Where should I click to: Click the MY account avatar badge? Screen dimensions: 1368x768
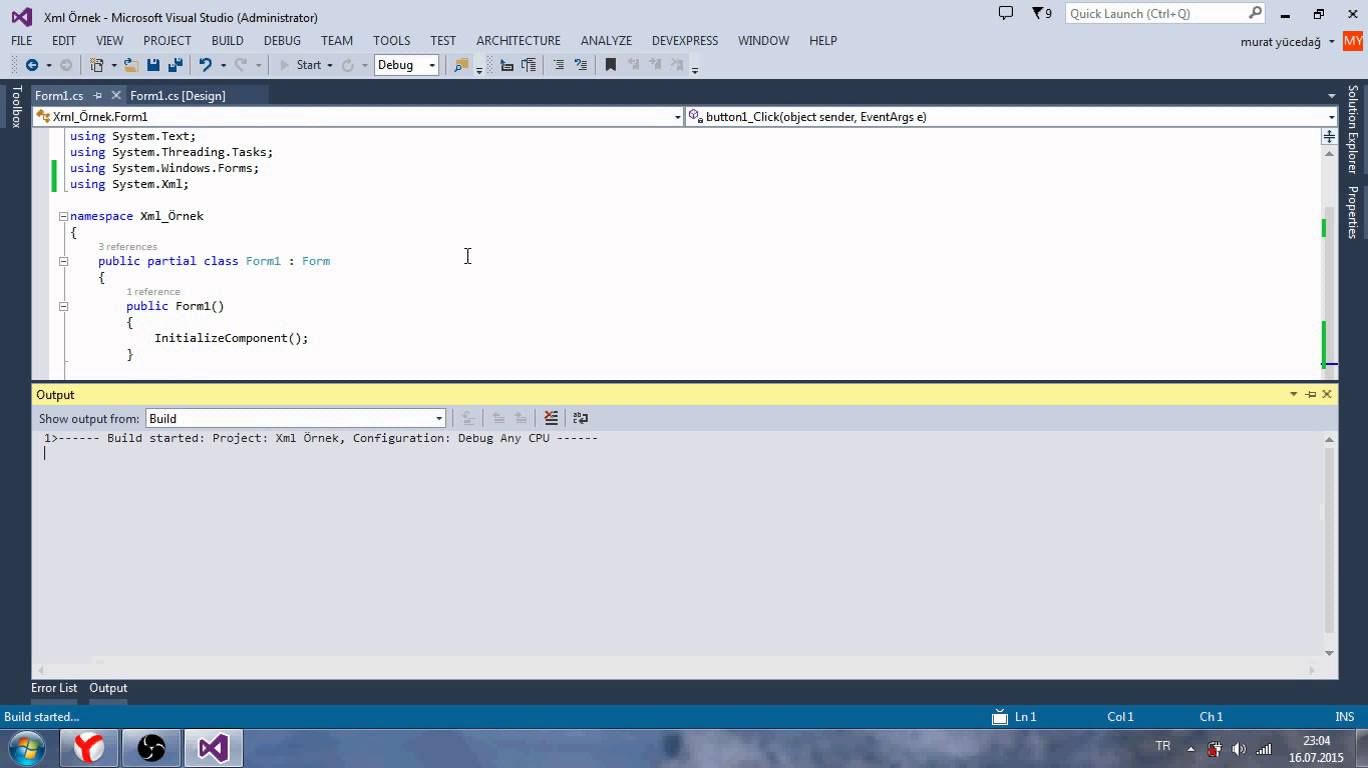(x=1353, y=41)
